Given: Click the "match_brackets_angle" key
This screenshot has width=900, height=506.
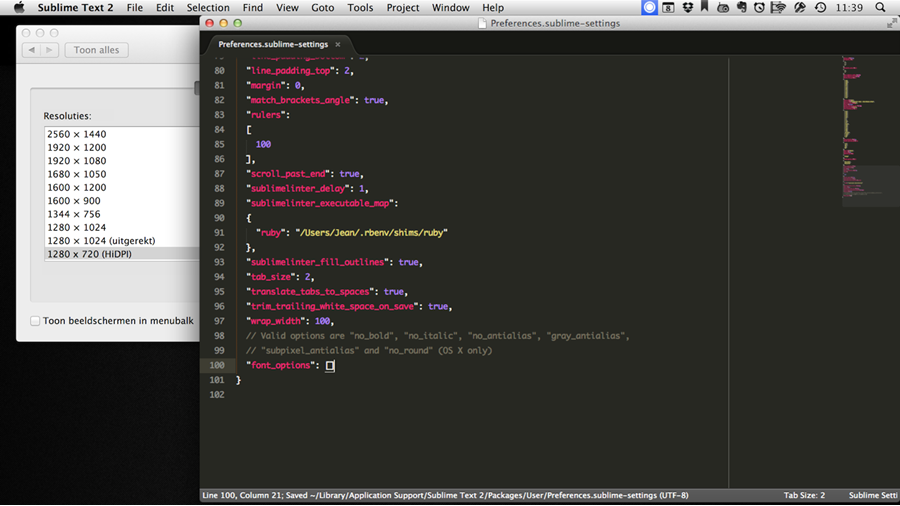Looking at the screenshot, I should [x=300, y=100].
